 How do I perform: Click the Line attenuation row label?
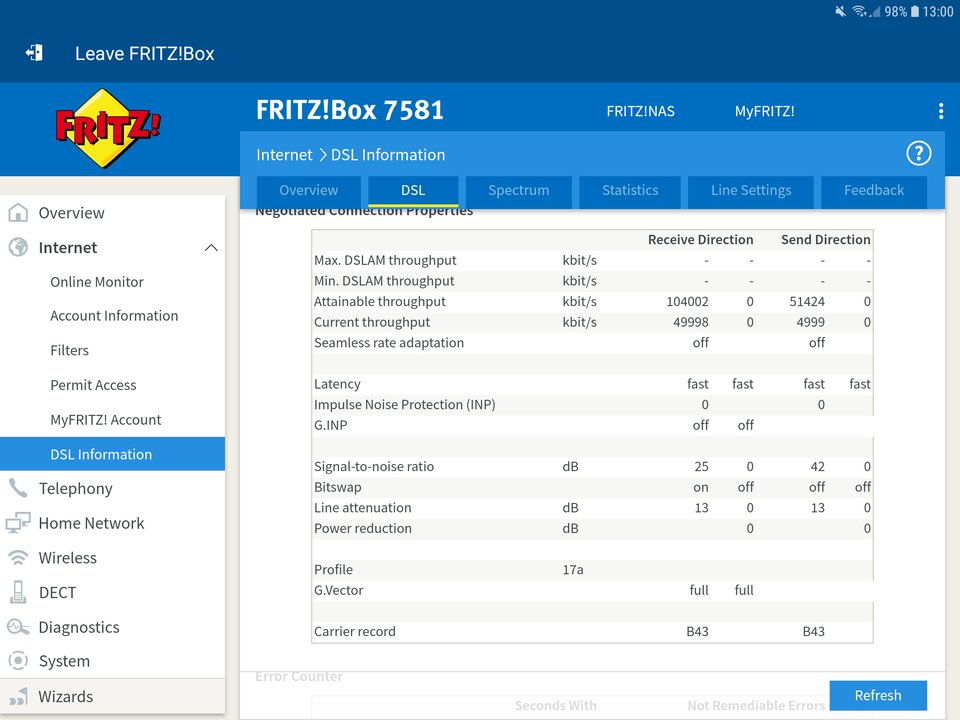(x=362, y=508)
